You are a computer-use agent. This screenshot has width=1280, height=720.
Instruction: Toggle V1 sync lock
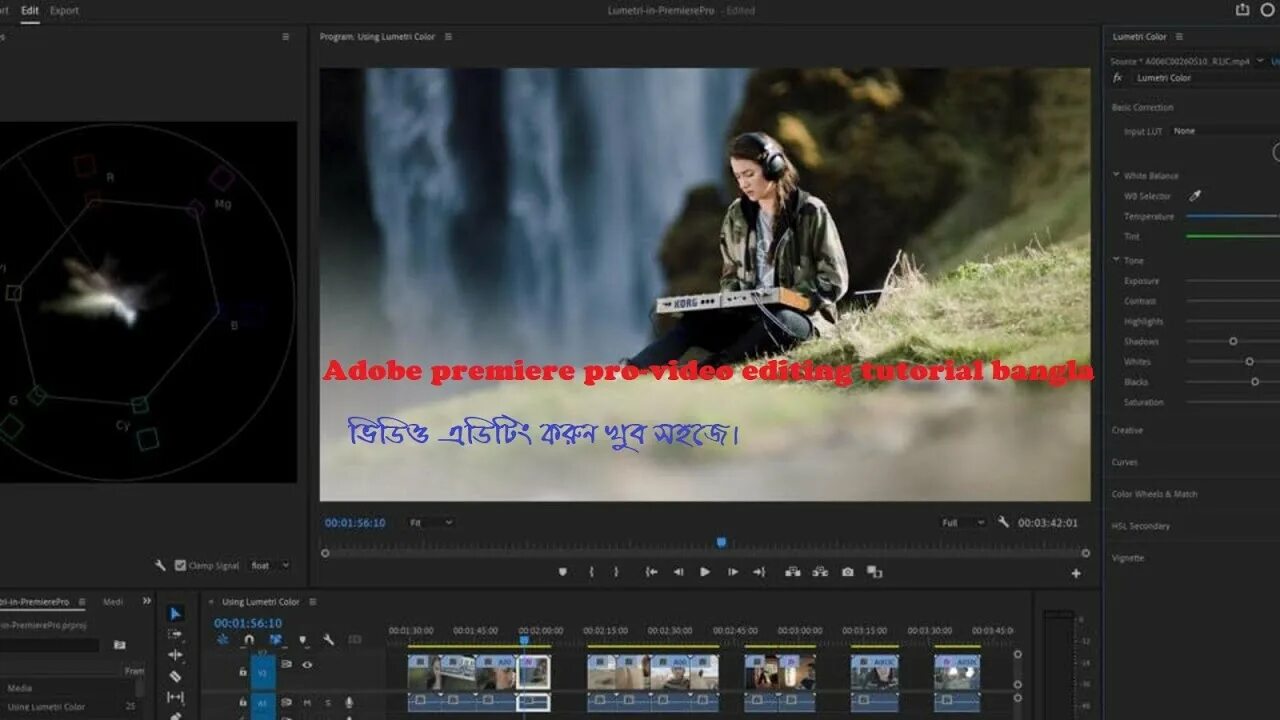click(287, 664)
